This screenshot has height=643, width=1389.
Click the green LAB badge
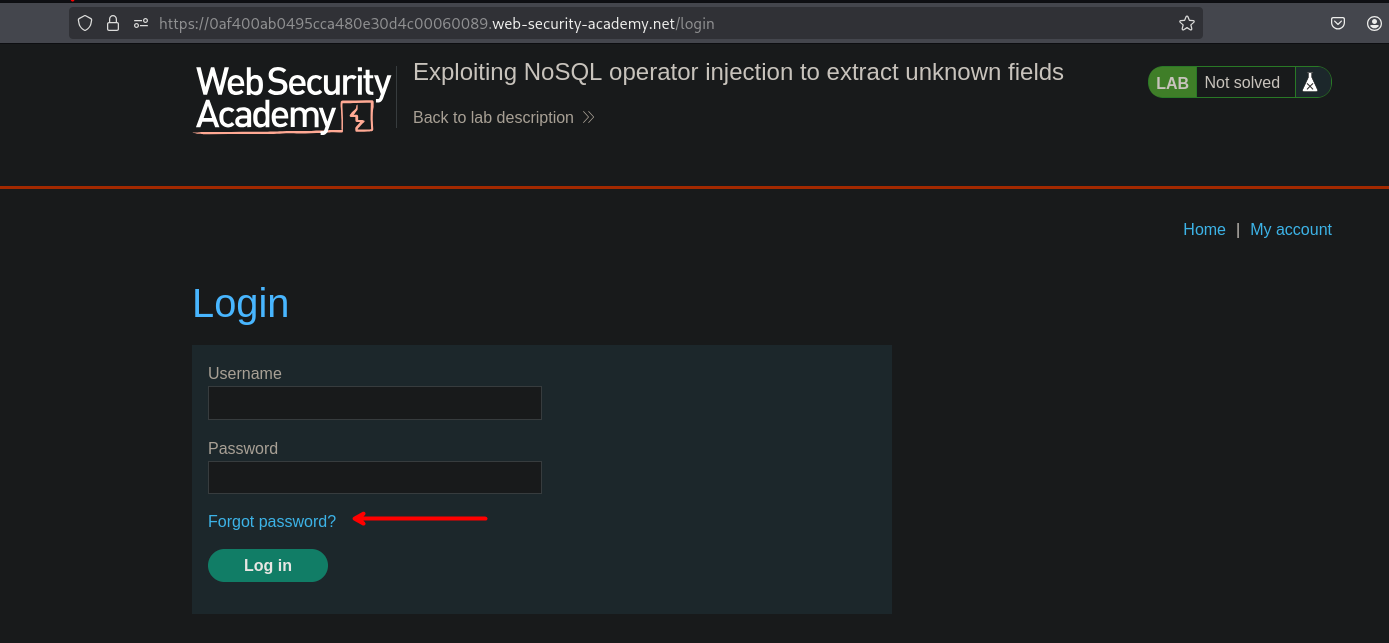pos(1172,83)
